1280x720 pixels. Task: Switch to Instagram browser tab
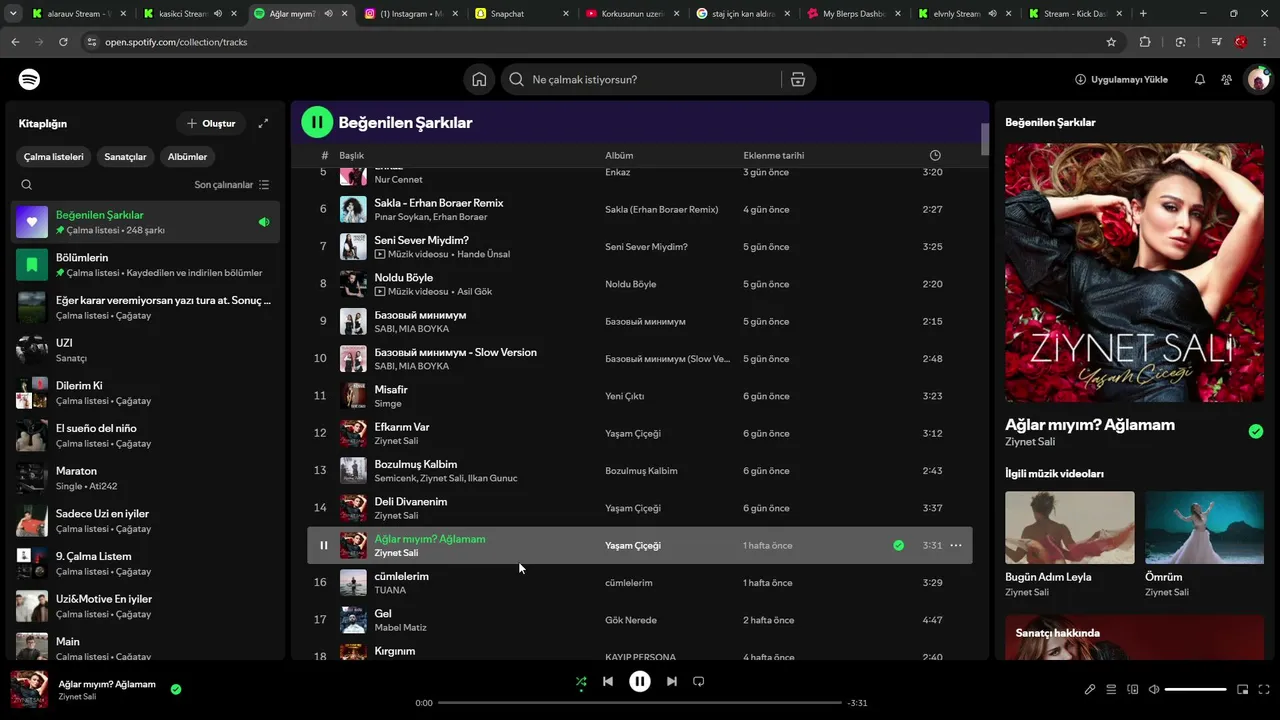point(409,14)
